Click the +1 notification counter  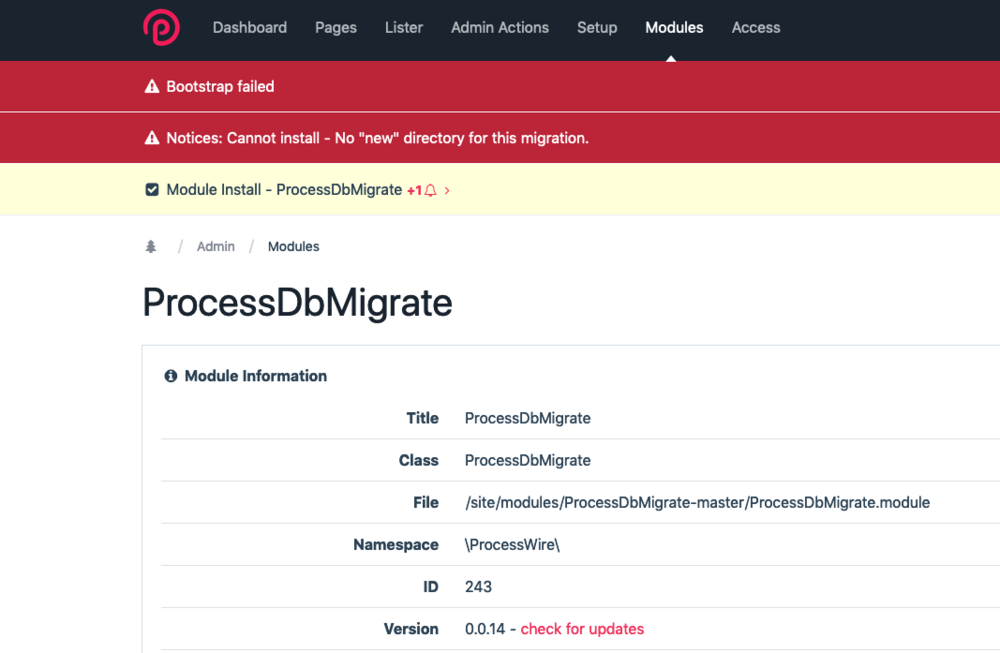(x=414, y=190)
